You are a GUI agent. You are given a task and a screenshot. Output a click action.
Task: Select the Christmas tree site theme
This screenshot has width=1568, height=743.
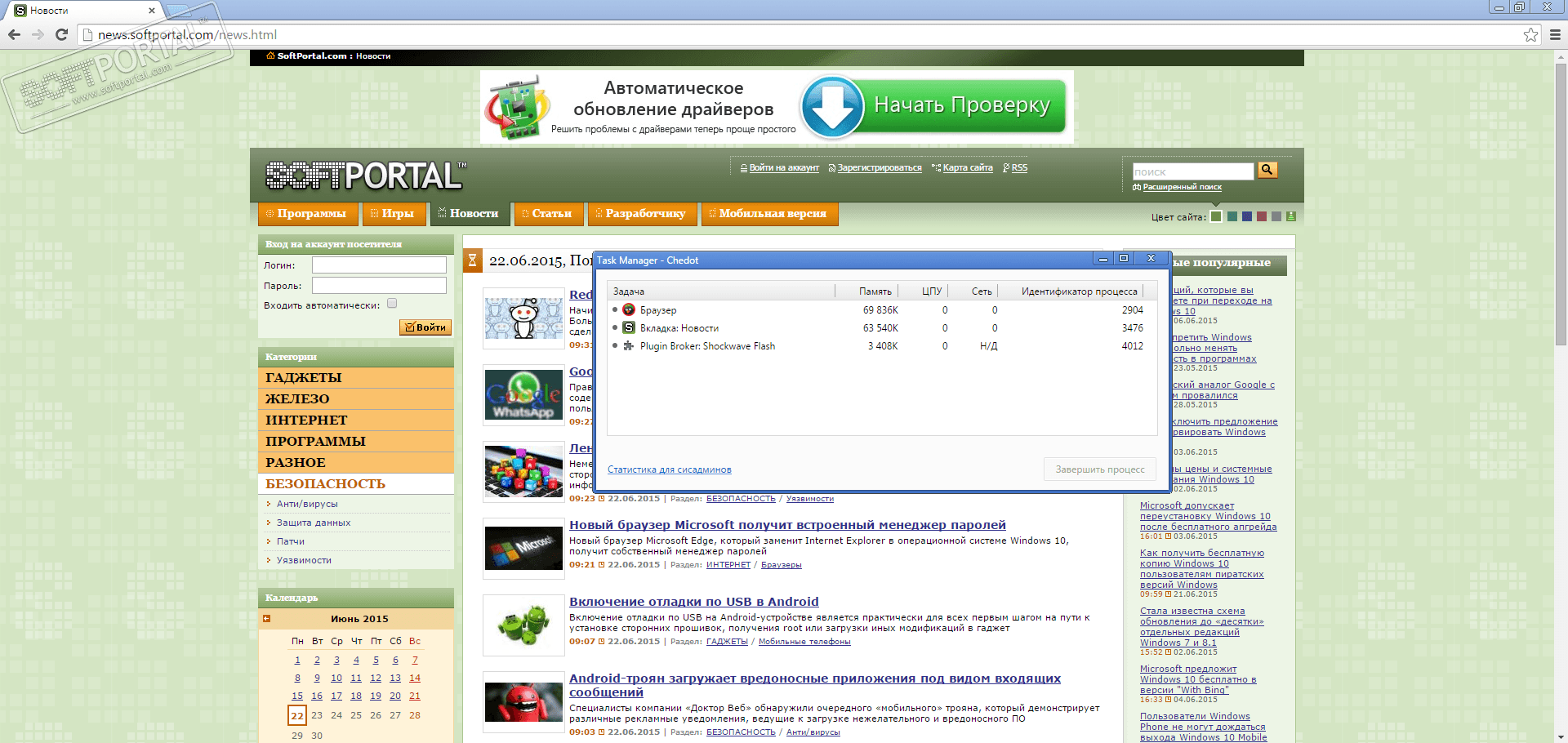pos(1291,216)
